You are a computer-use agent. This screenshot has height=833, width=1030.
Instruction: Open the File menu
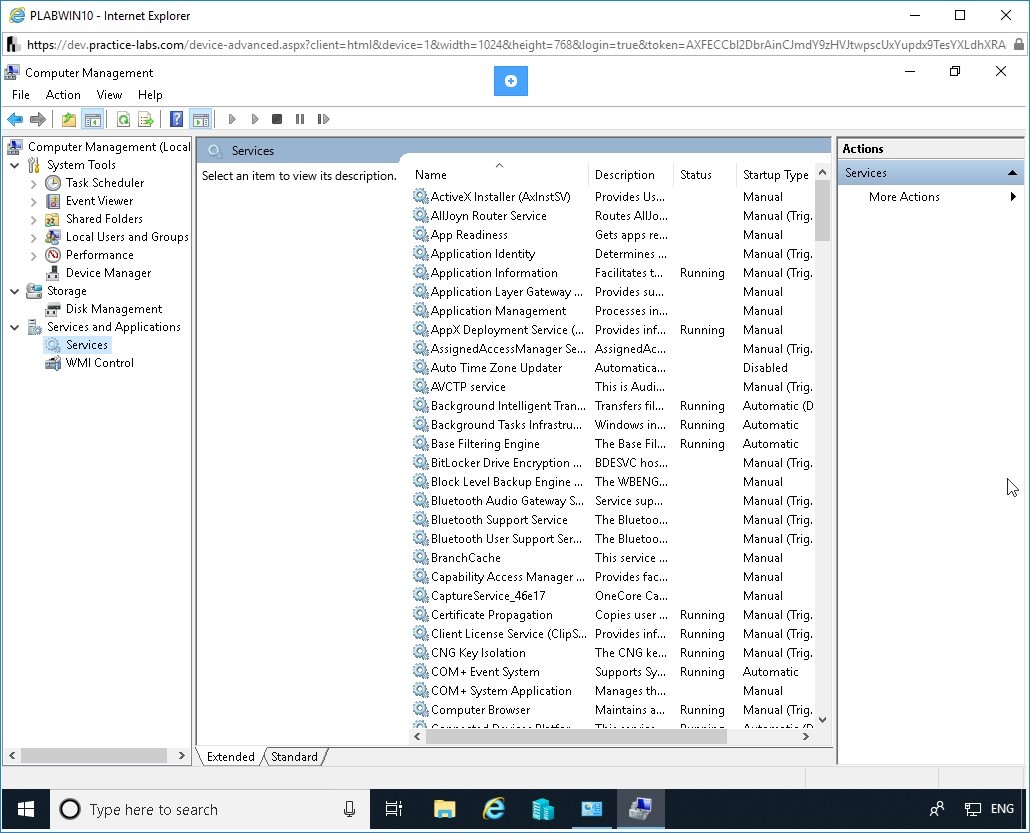[21, 95]
